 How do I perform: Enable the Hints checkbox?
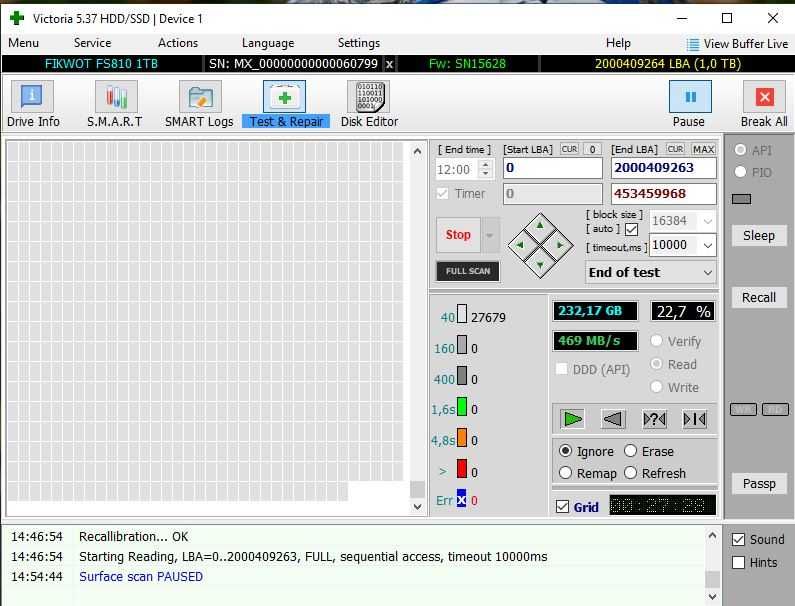click(x=738, y=562)
